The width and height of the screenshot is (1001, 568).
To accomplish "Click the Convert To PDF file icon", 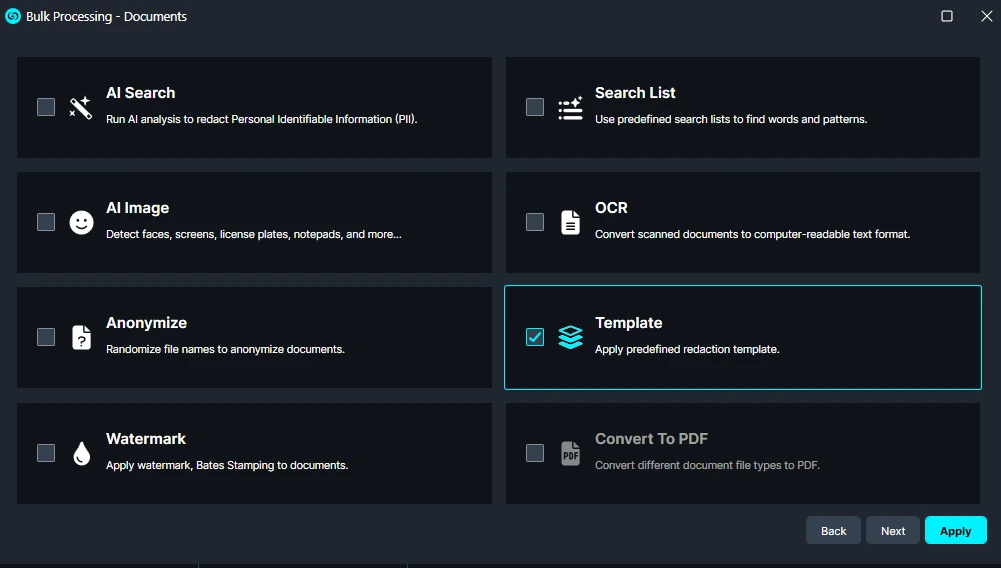I will [x=570, y=453].
